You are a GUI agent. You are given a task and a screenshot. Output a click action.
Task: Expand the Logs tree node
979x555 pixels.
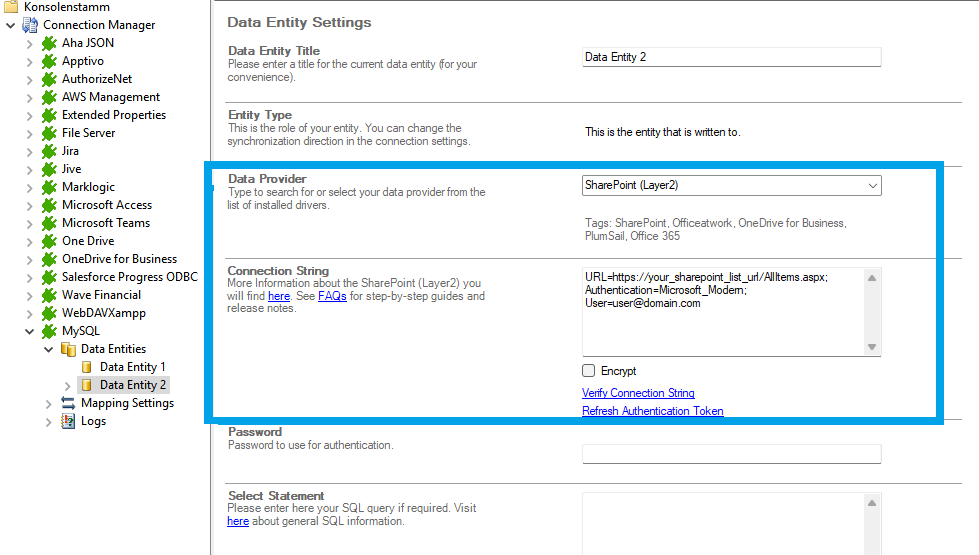[48, 422]
